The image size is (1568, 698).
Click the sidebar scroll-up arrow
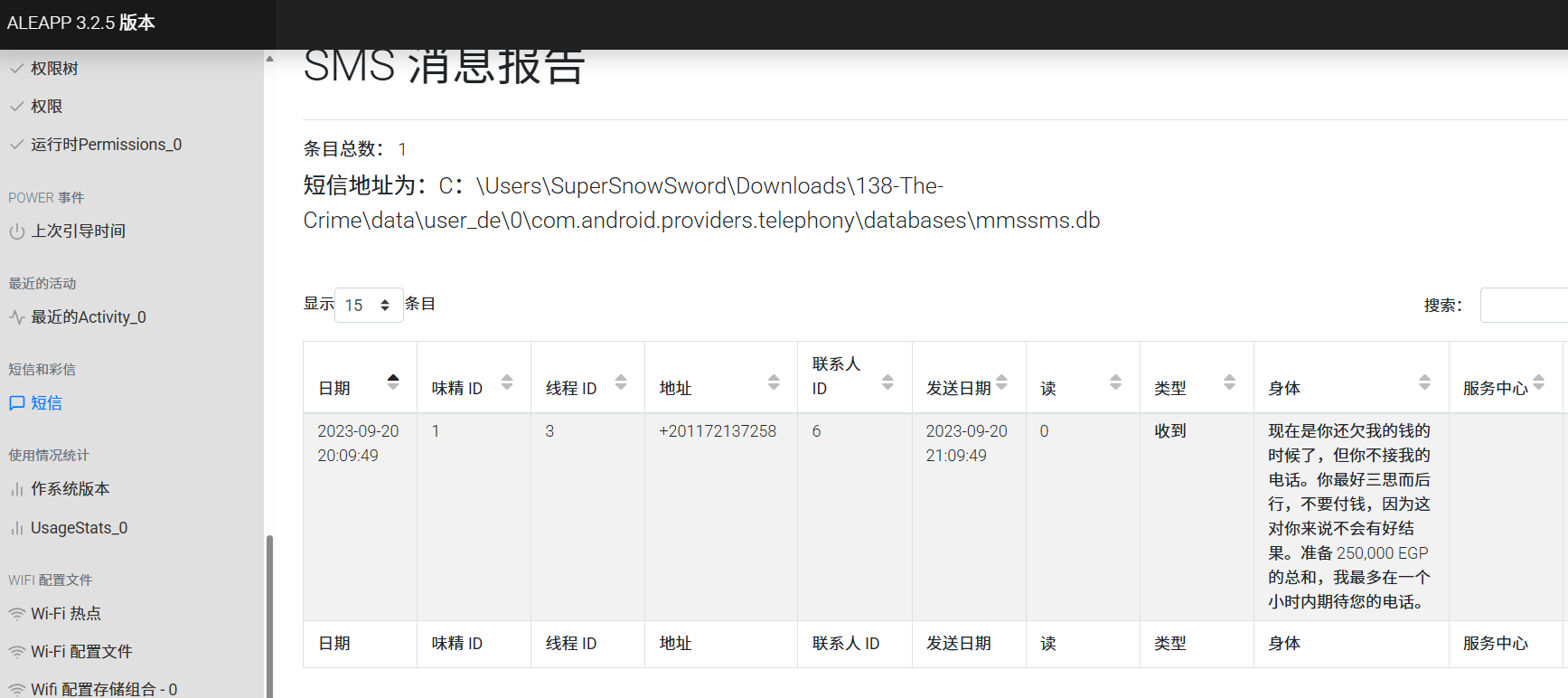(x=269, y=59)
